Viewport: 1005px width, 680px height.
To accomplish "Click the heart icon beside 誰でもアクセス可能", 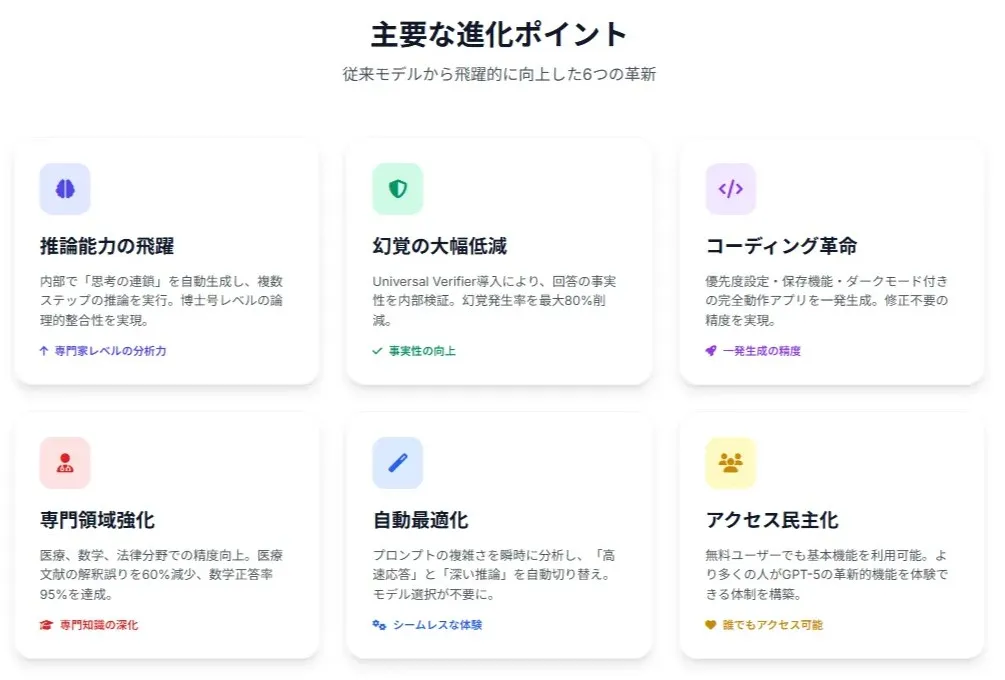I will point(710,625).
